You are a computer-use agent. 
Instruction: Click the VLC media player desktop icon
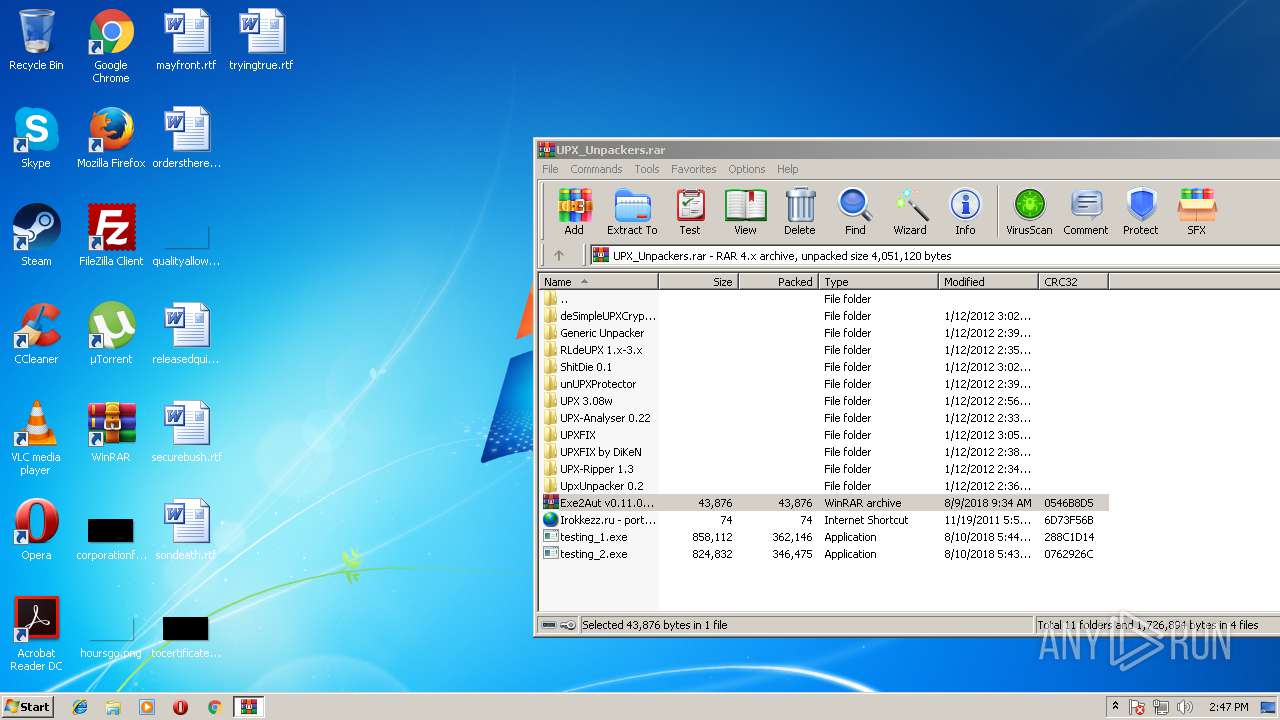coord(36,438)
